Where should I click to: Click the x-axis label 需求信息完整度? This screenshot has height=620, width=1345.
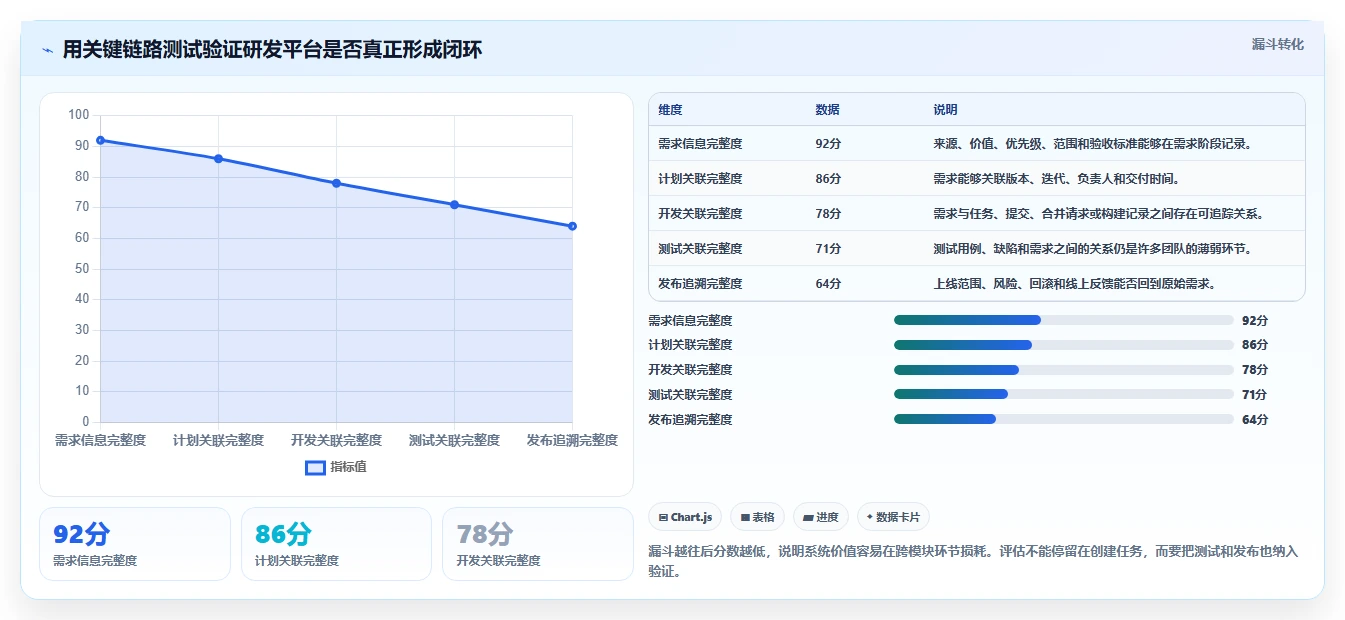100,440
